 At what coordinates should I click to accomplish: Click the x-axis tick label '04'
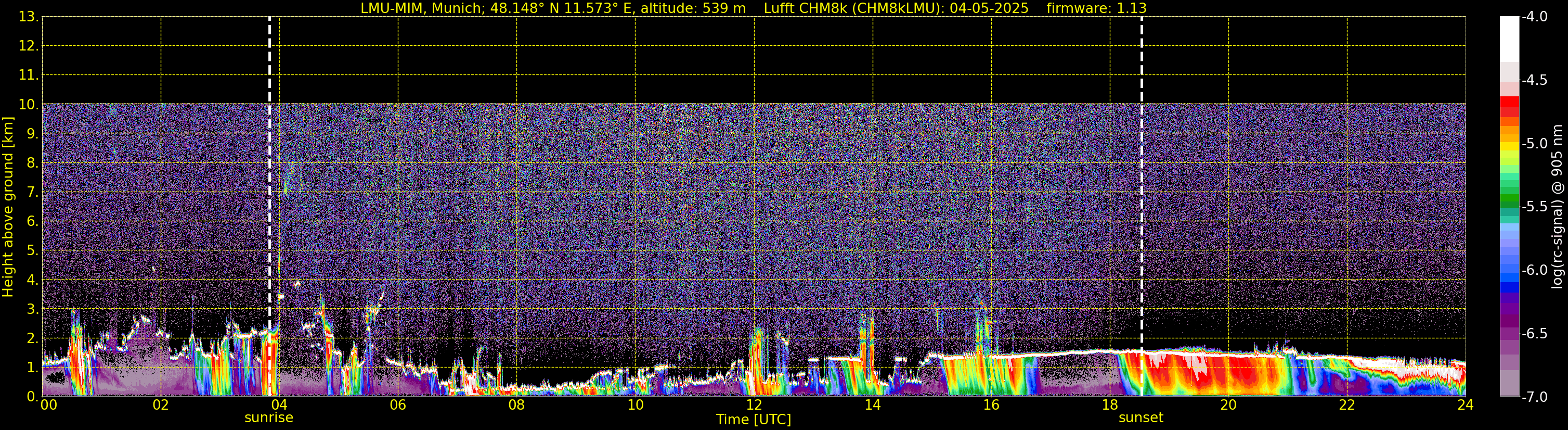point(279,405)
